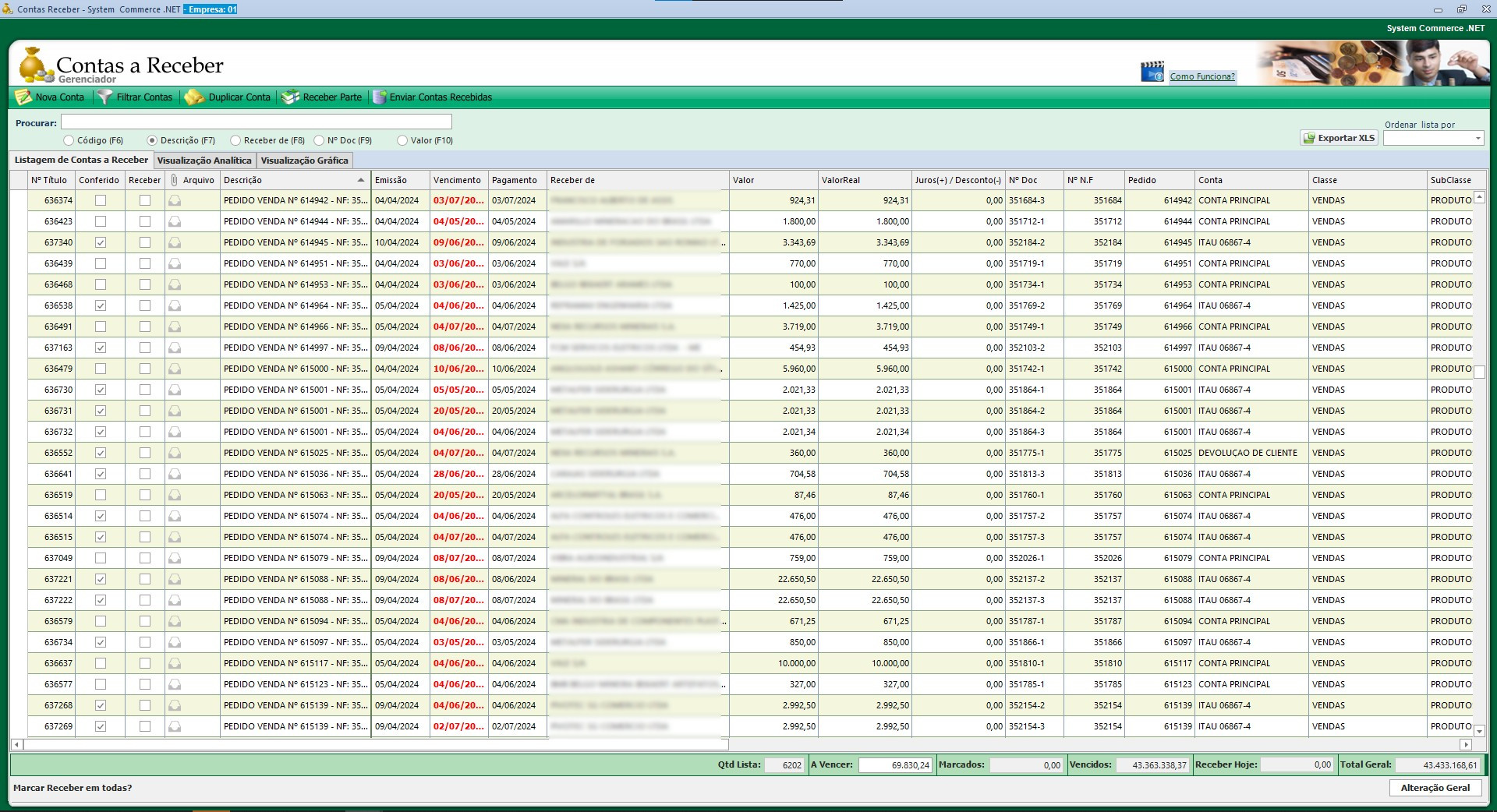This screenshot has height=812, width=1497.
Task: Click the Como Funciona video clapper icon
Action: (1152, 72)
